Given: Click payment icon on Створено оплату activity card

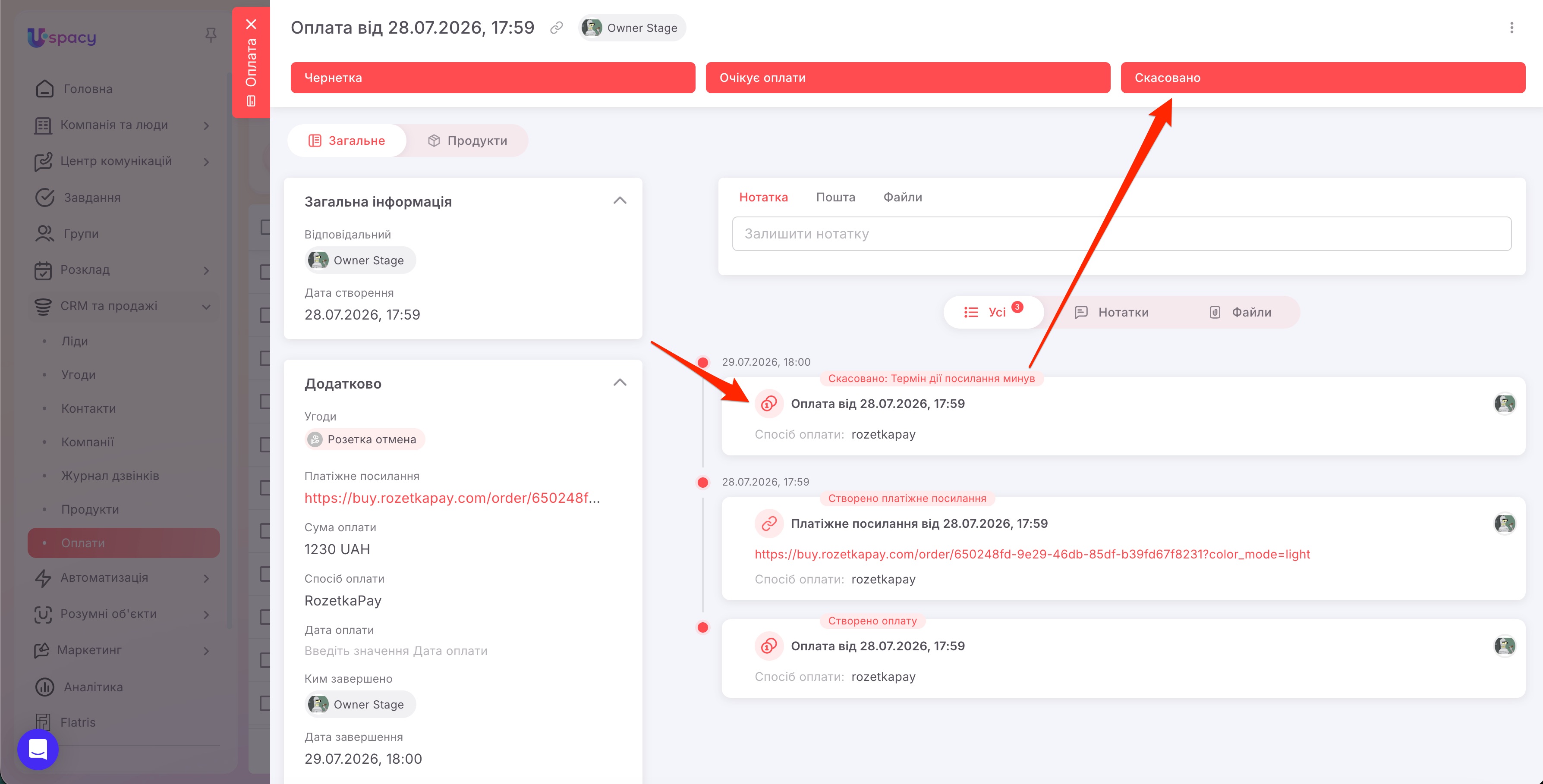Looking at the screenshot, I should (x=769, y=646).
